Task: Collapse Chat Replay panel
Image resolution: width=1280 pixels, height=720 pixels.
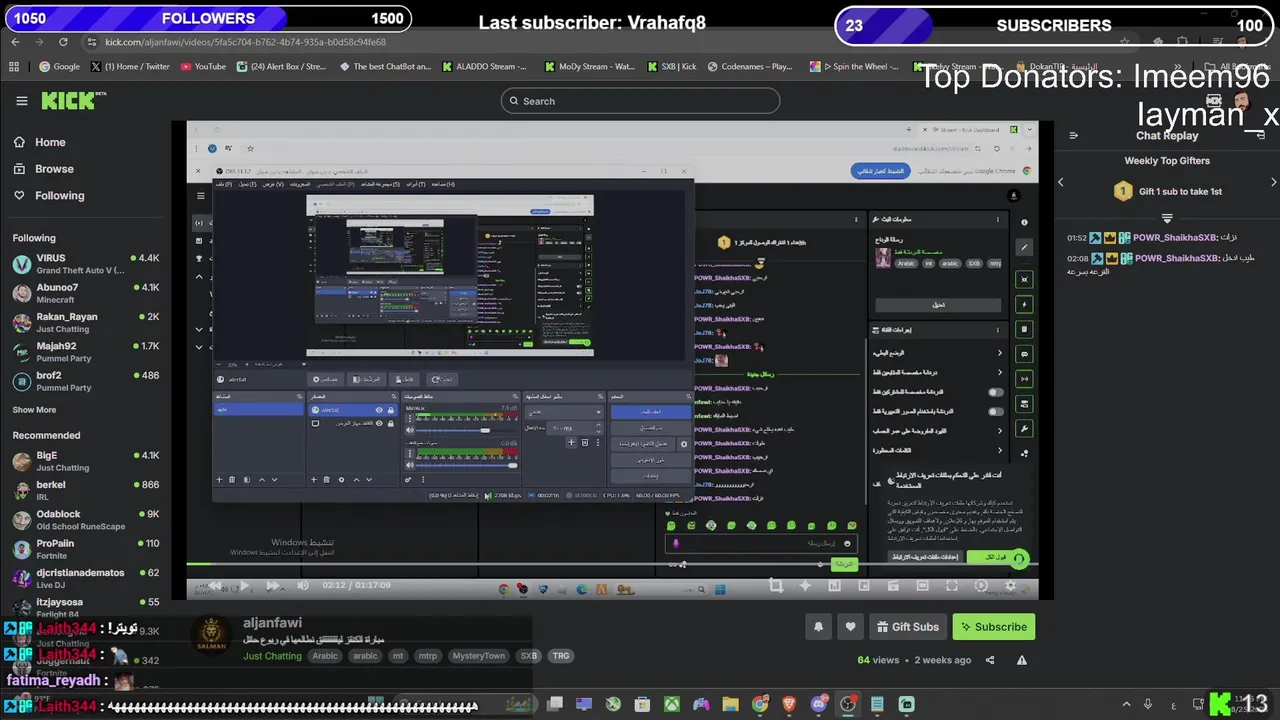Action: pyautogui.click(x=1073, y=135)
